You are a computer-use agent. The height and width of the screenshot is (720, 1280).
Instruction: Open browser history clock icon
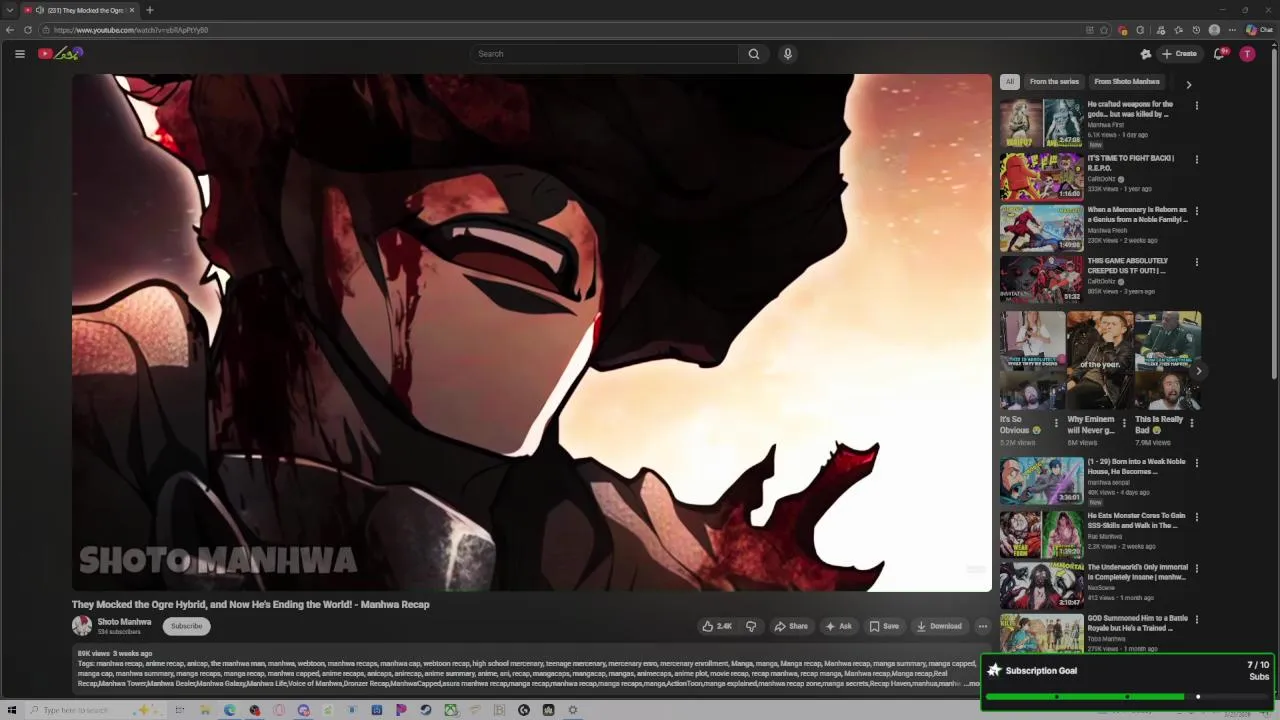1196,30
